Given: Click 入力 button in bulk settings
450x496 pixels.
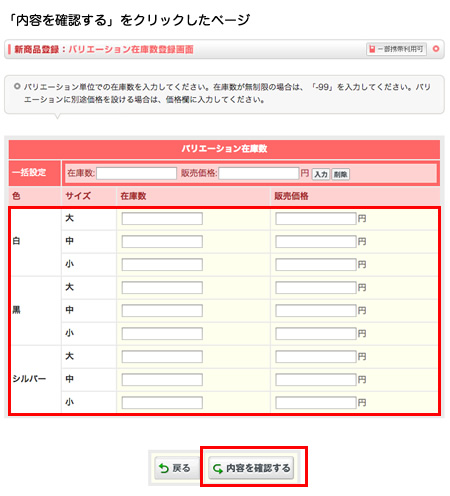Looking at the screenshot, I should click(321, 174).
